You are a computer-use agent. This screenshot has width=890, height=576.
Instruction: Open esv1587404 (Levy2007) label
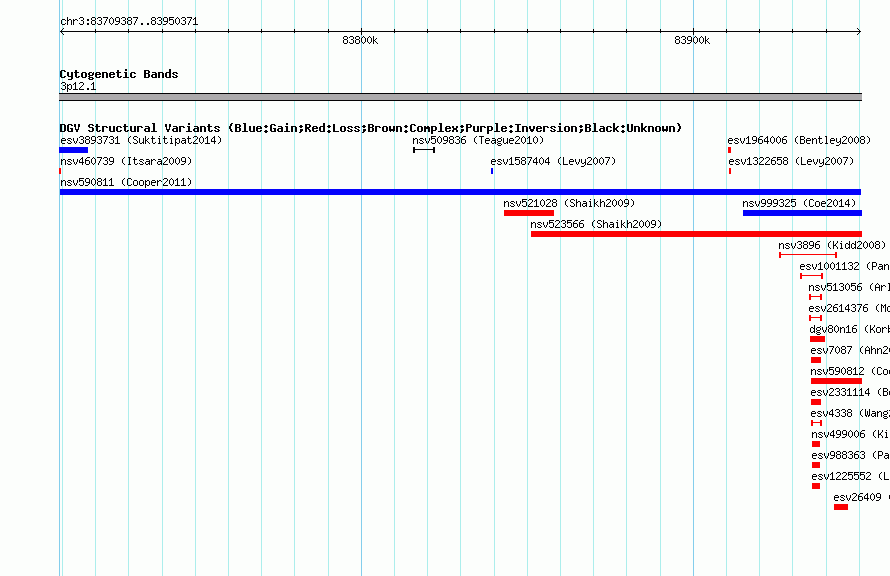click(x=553, y=161)
